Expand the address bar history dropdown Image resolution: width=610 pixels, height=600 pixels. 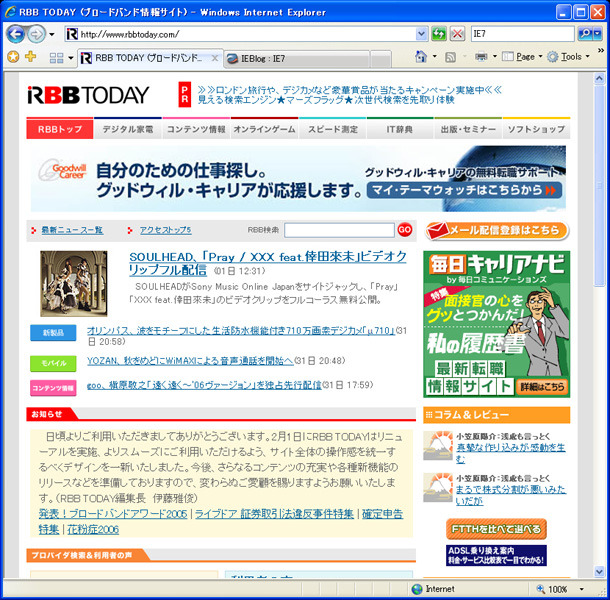point(421,34)
